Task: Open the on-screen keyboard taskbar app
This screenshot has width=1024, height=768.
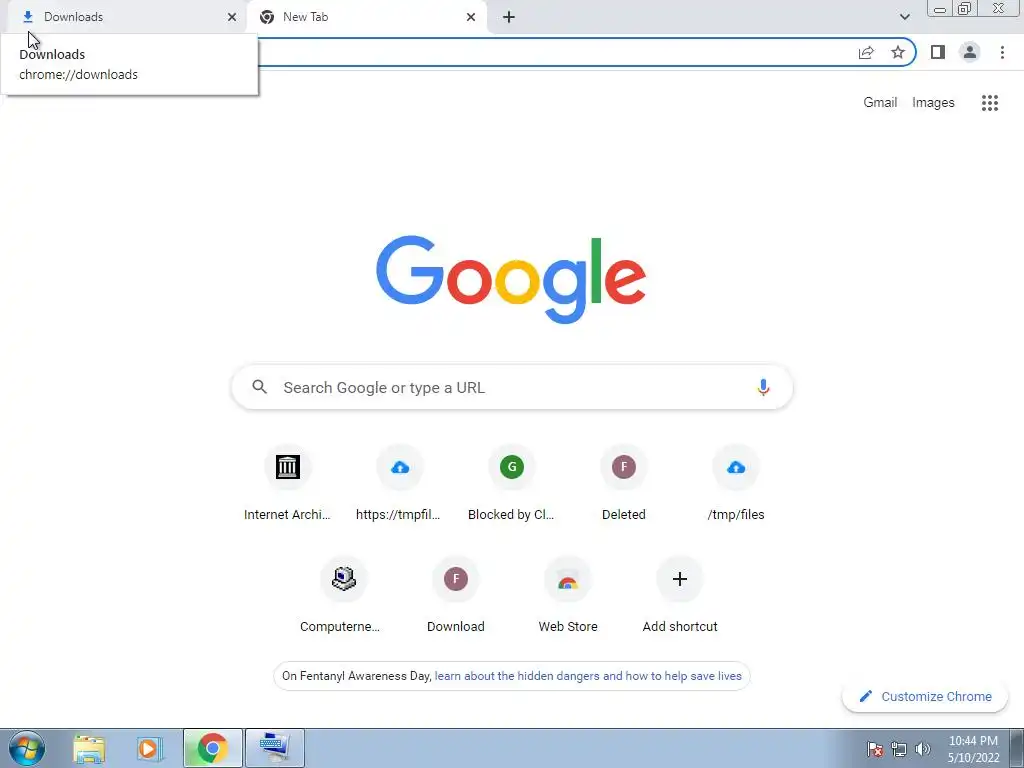Action: pos(274,748)
